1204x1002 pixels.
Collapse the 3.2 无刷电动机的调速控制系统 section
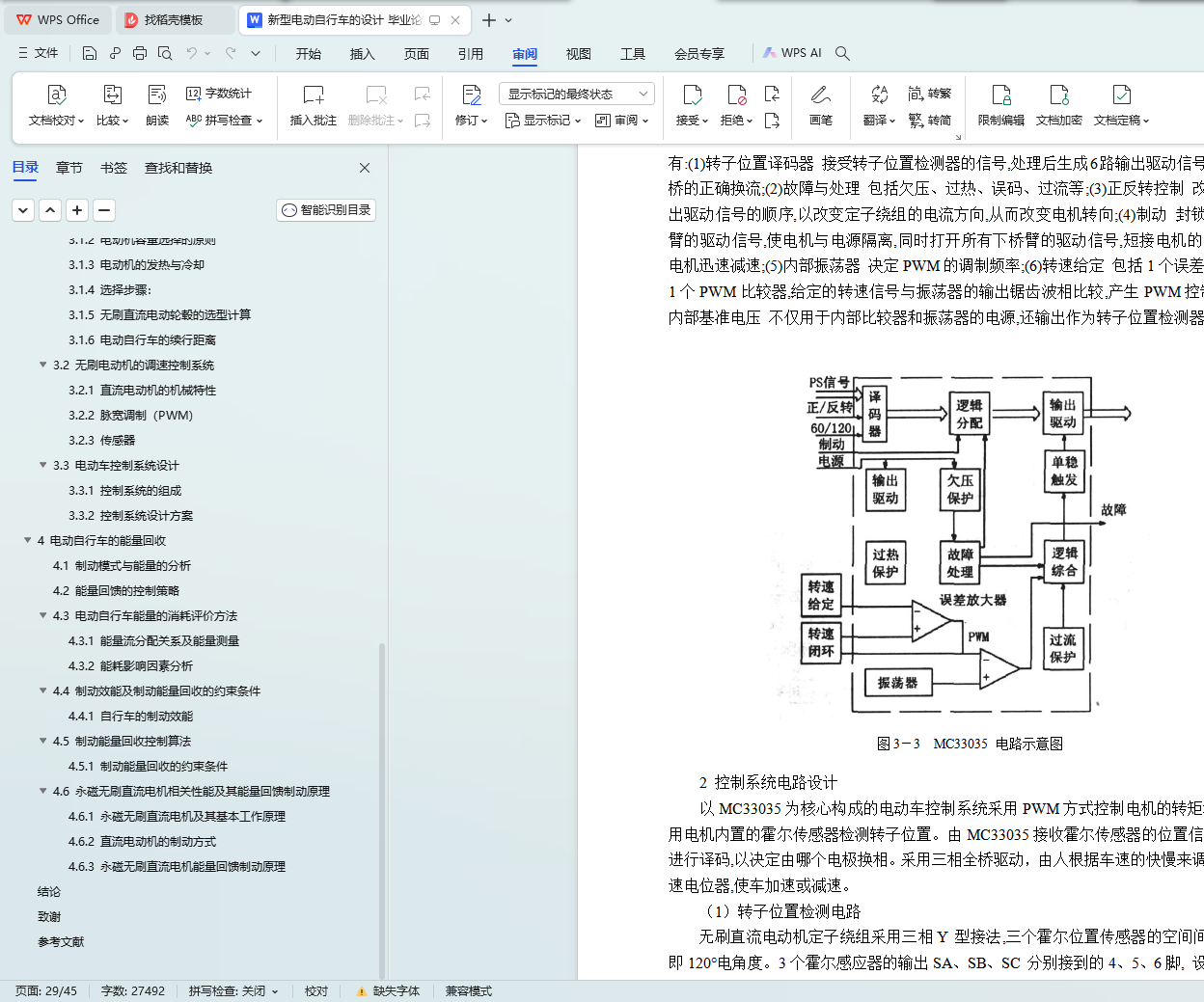pos(42,365)
